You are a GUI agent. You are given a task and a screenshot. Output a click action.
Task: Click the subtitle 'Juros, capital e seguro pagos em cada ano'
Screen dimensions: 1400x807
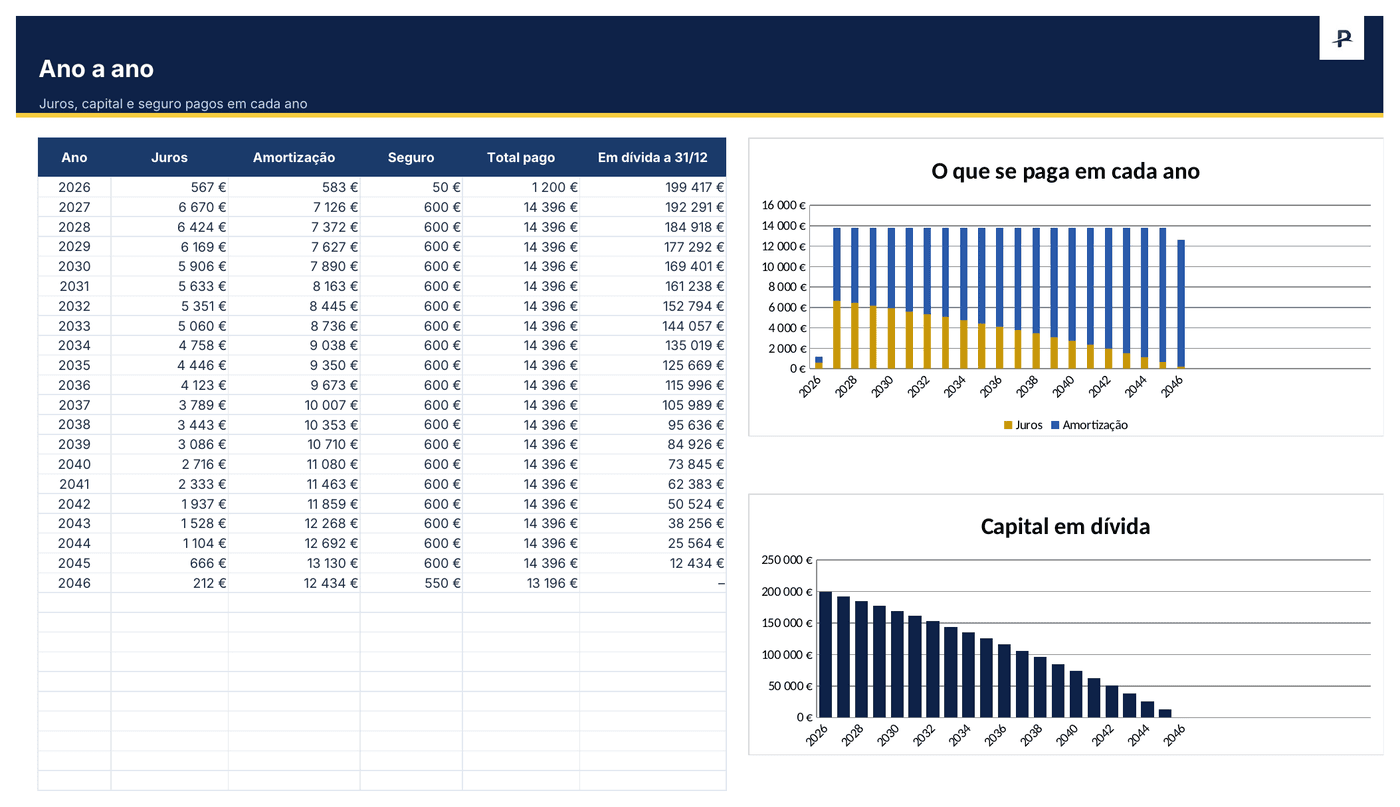pyautogui.click(x=173, y=104)
